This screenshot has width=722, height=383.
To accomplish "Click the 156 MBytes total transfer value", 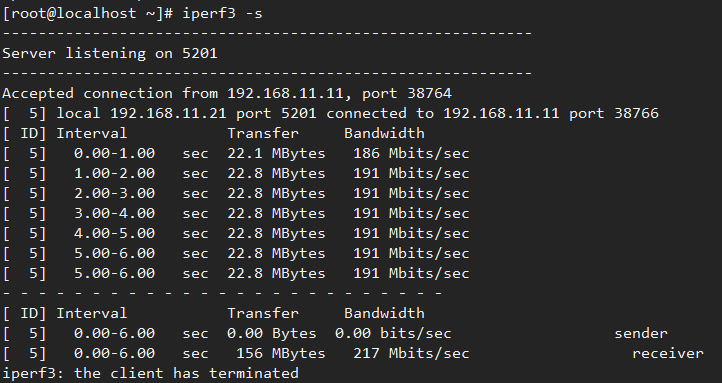I will (280, 354).
